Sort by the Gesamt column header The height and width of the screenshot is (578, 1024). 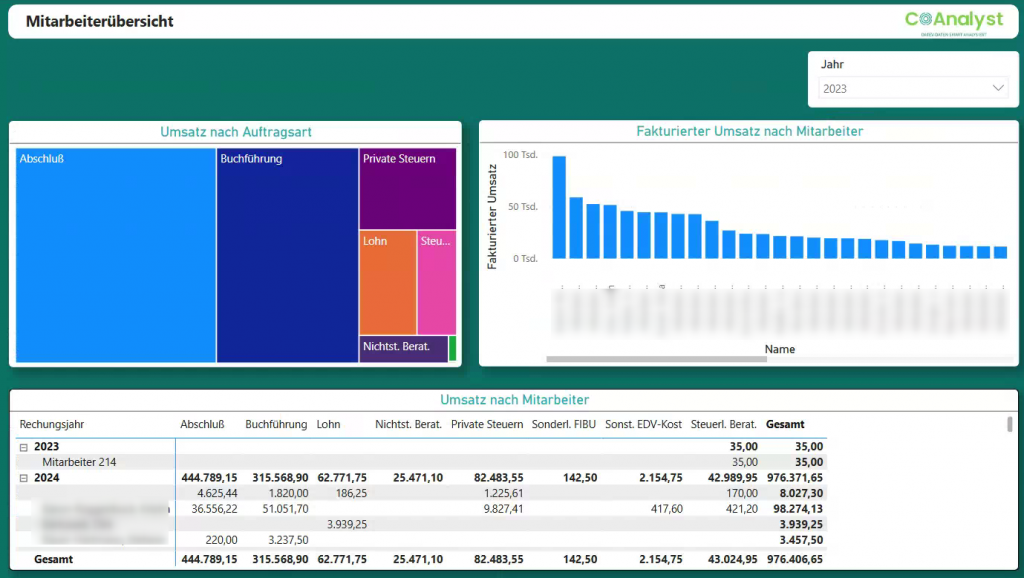coord(785,424)
